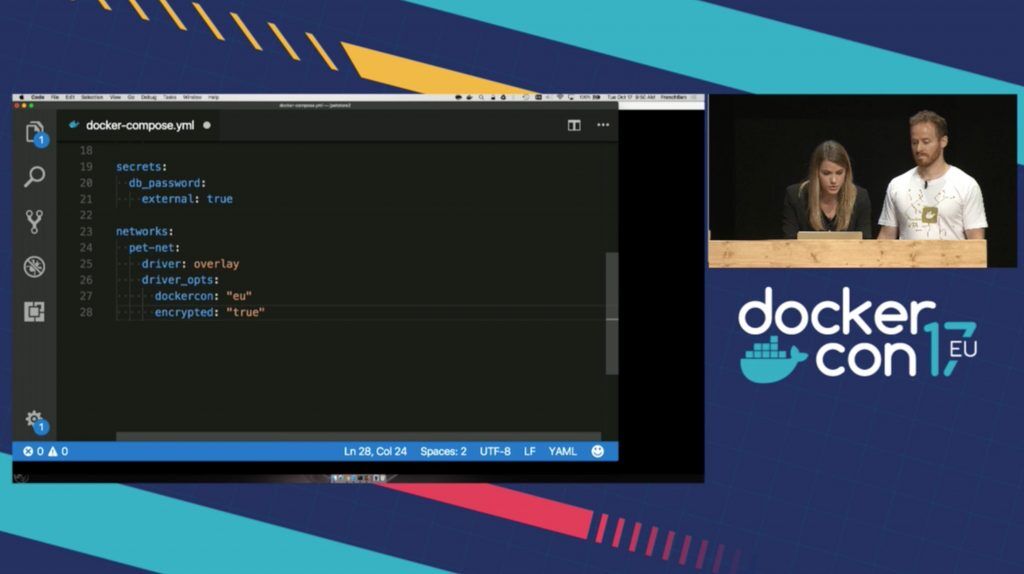
Task: Open the Search view in the activity bar
Action: (35, 176)
